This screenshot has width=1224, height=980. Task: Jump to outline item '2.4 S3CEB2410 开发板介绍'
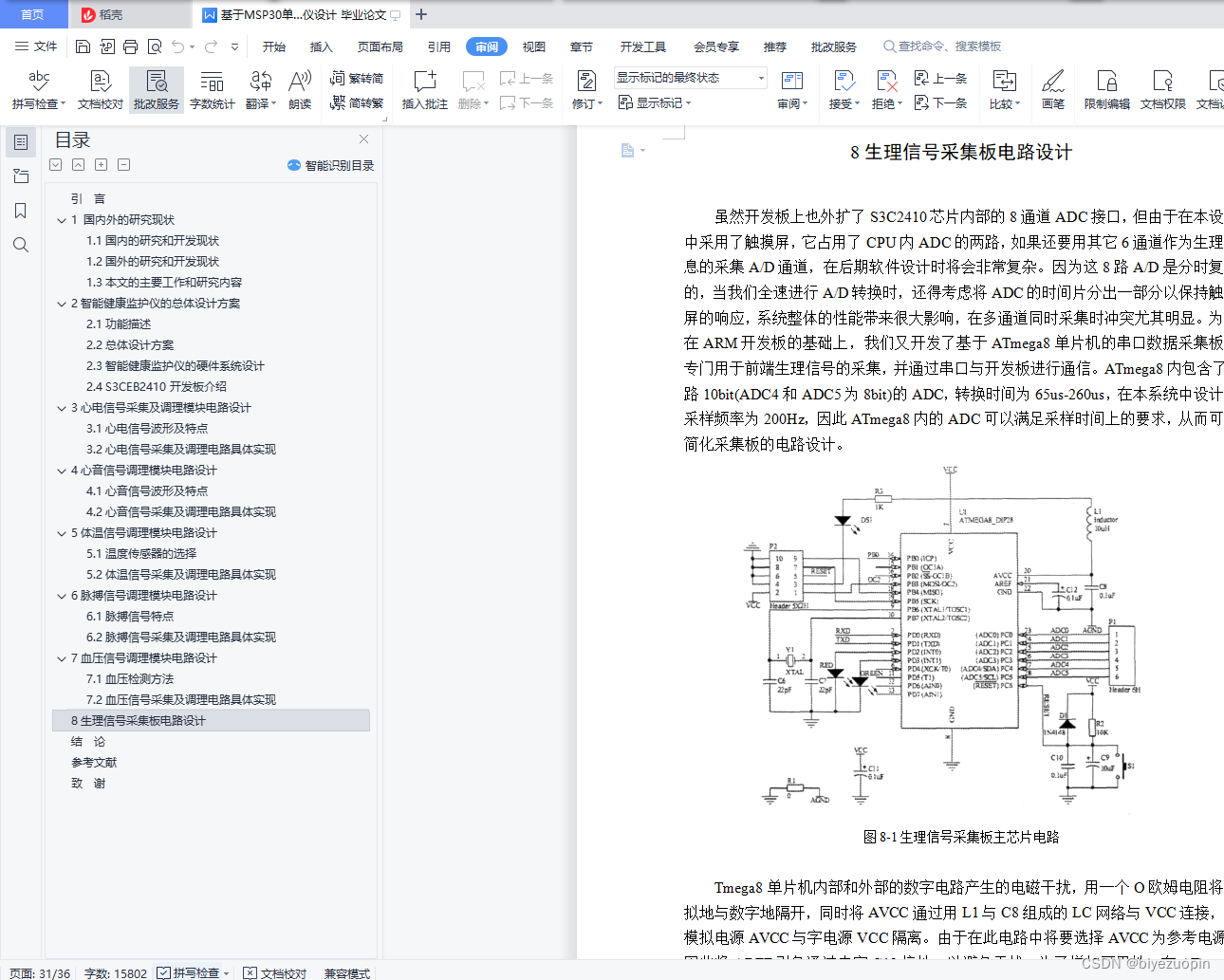click(x=157, y=387)
